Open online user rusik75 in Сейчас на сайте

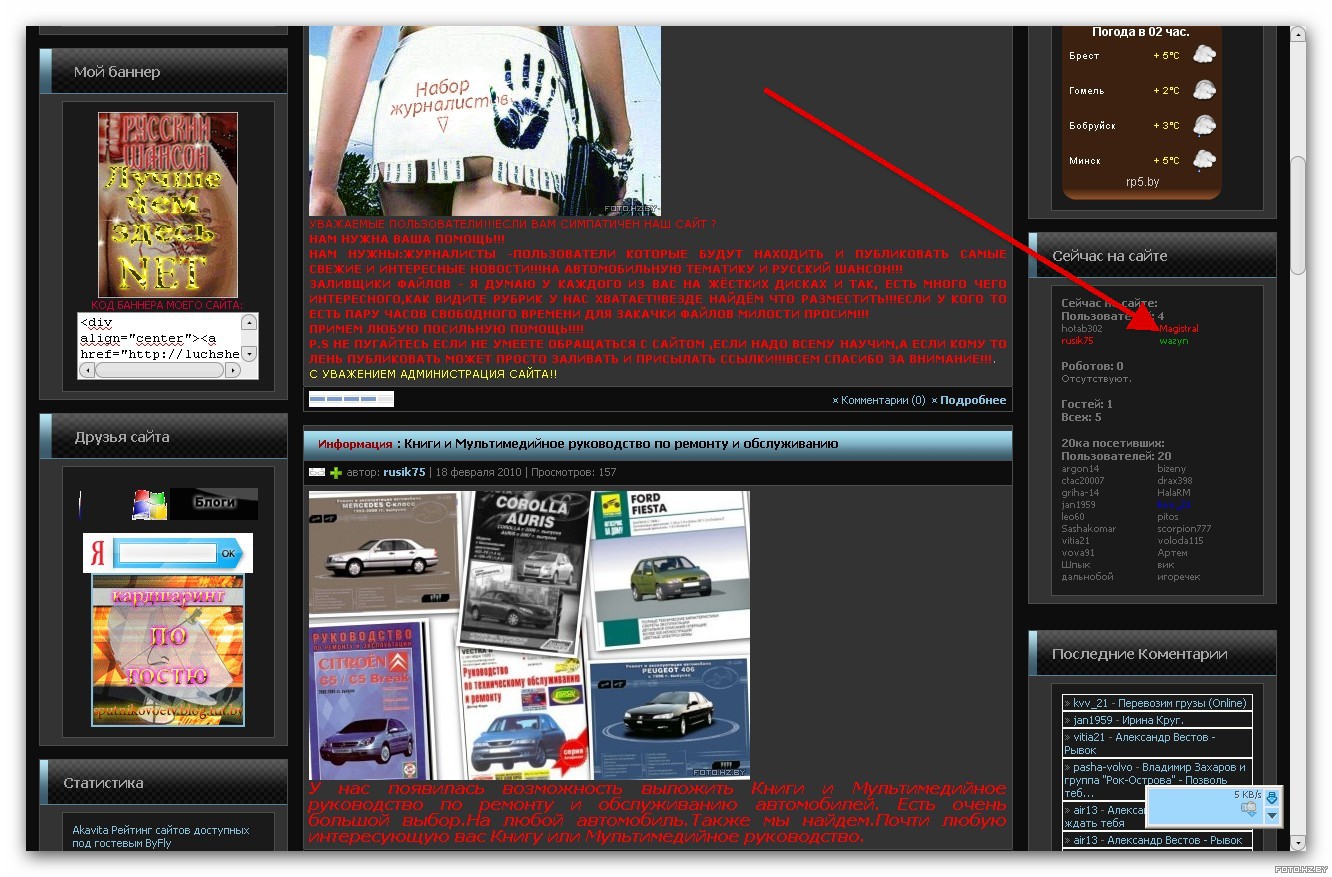point(1077,340)
